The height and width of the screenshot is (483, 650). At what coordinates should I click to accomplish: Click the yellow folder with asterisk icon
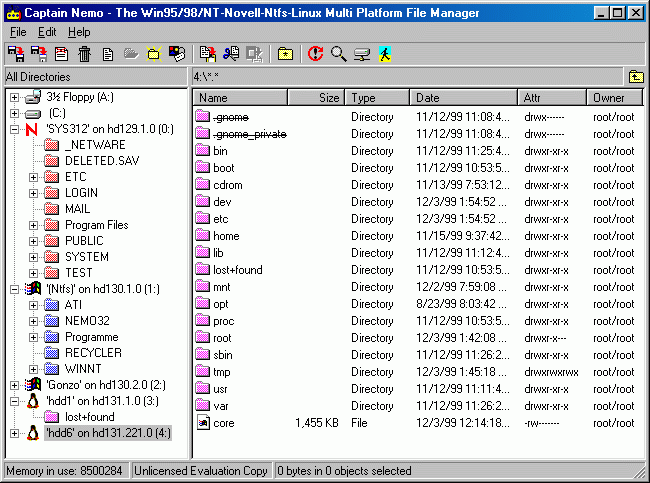click(x=285, y=54)
